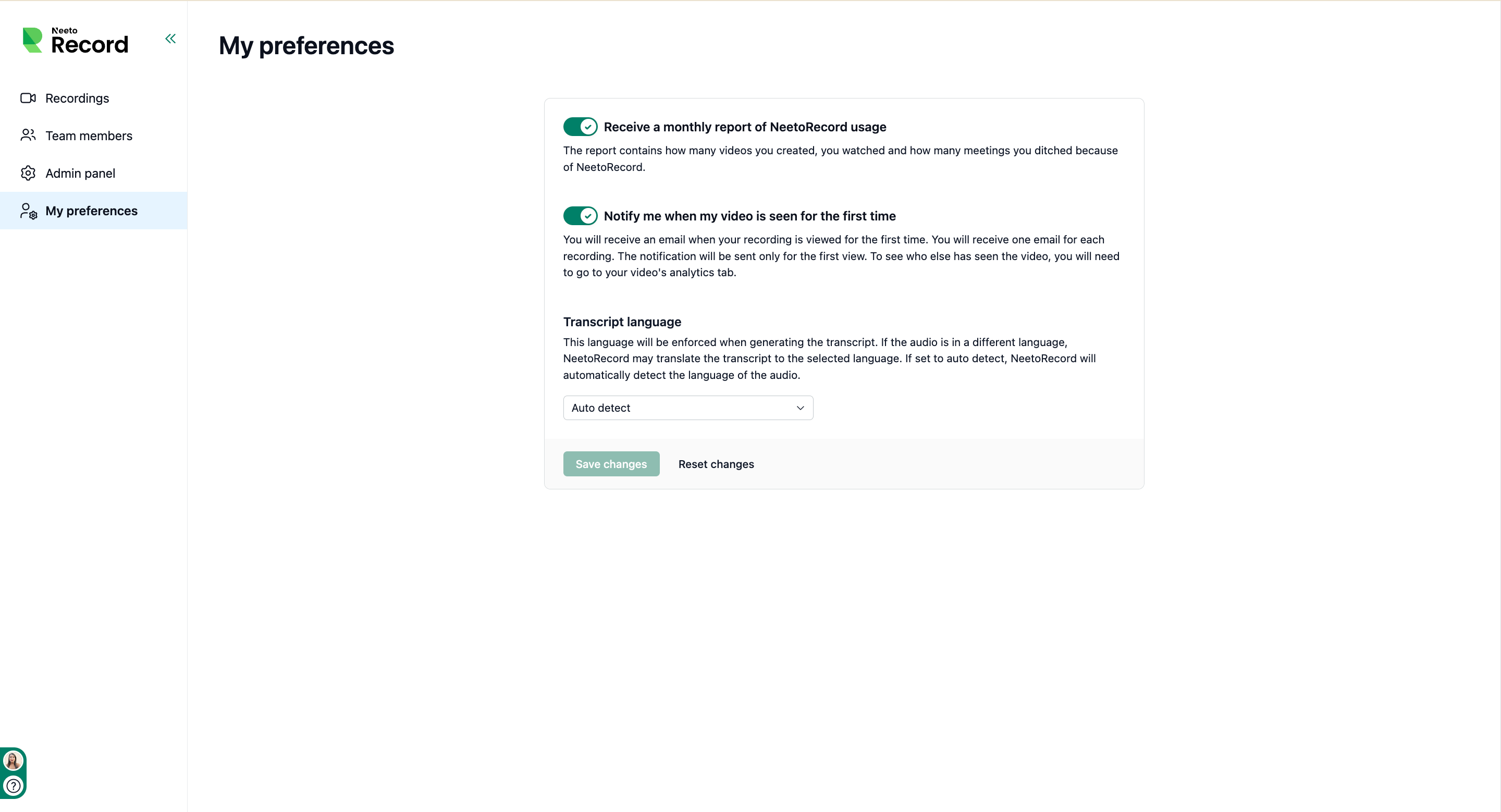Open the profile avatar at bottom left
Viewport: 1501px width, 812px height.
13,761
